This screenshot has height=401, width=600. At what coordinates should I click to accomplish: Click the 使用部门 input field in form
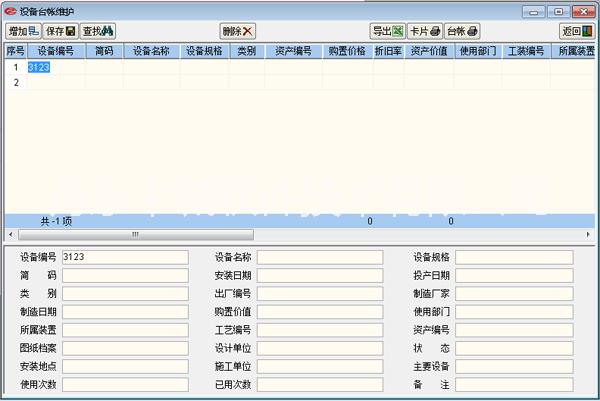[514, 312]
